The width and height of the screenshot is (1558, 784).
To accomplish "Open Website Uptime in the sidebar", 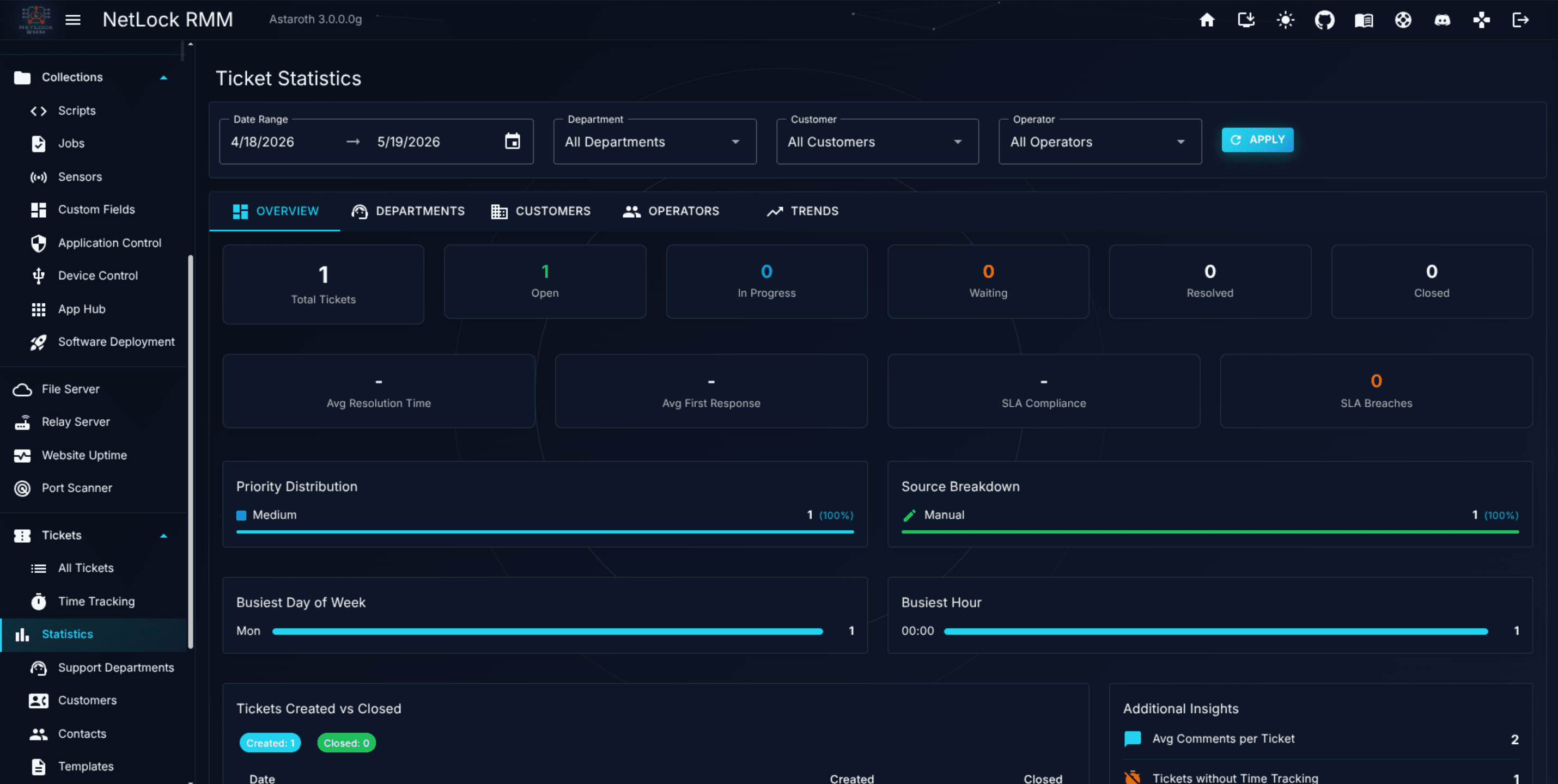I will click(94, 455).
